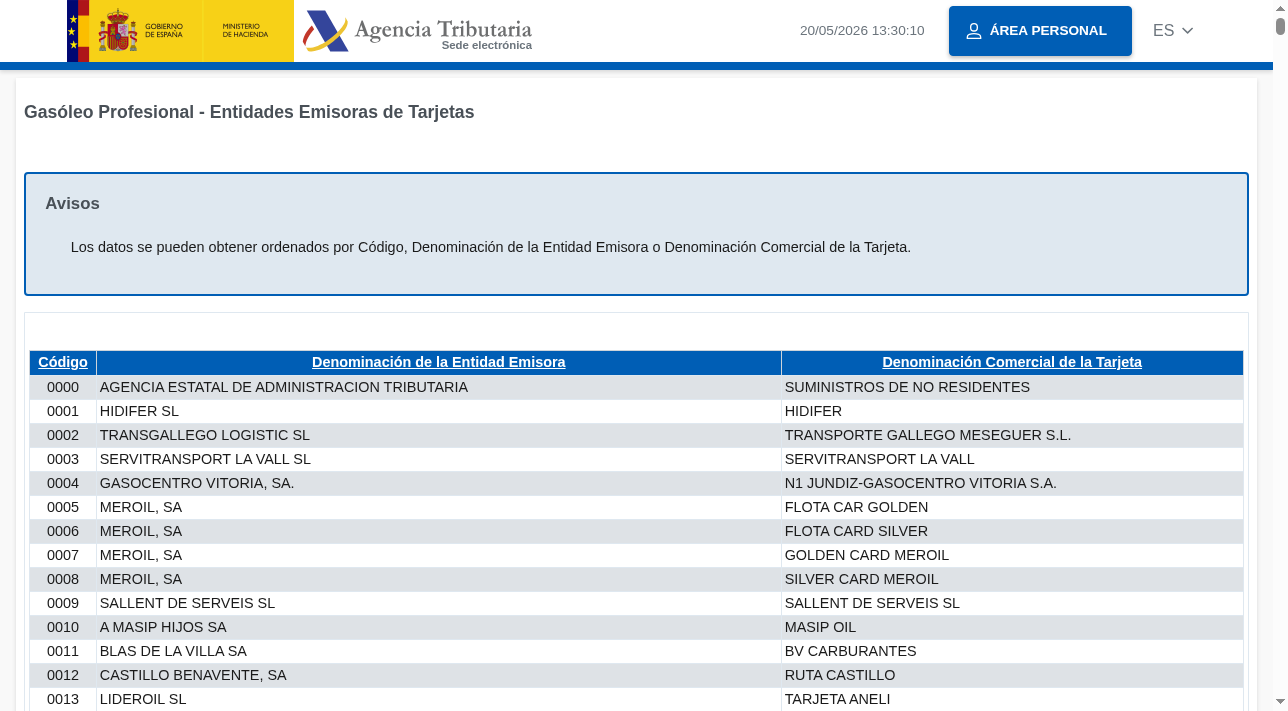Click the scrollbar down arrow
The width and height of the screenshot is (1288, 711).
tap(1280, 703)
